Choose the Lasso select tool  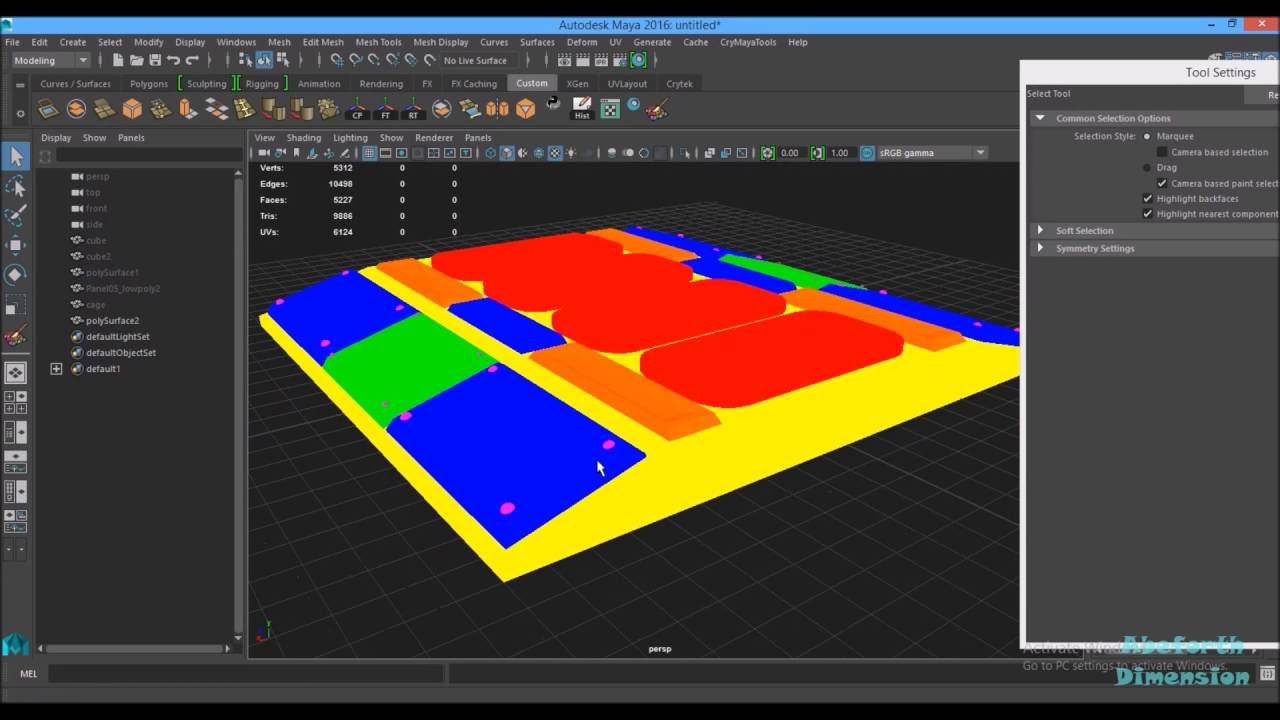tap(16, 186)
